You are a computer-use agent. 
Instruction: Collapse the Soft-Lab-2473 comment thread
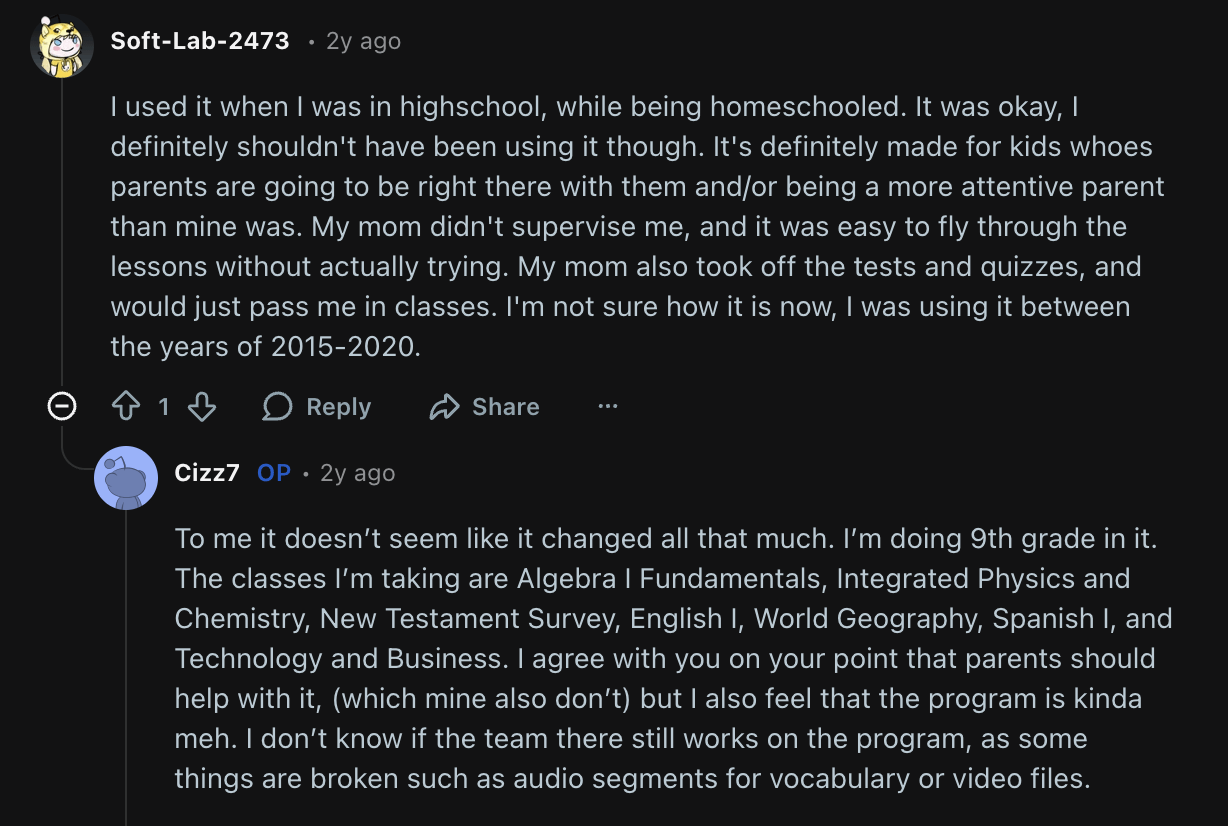62,407
